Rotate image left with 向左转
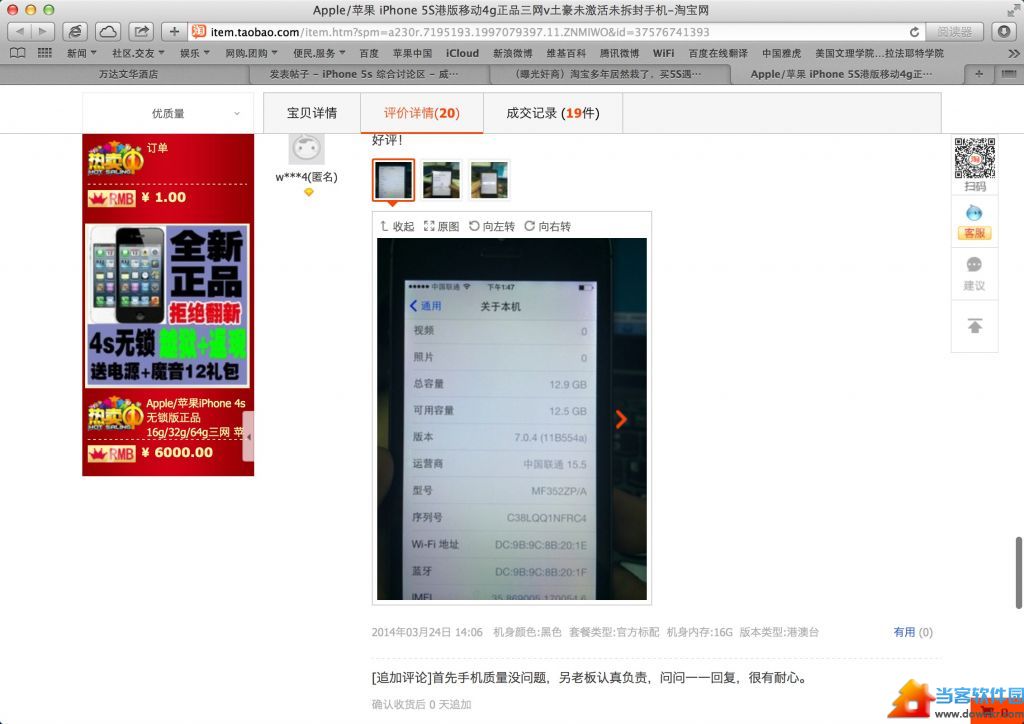This screenshot has height=724, width=1024. (x=492, y=227)
